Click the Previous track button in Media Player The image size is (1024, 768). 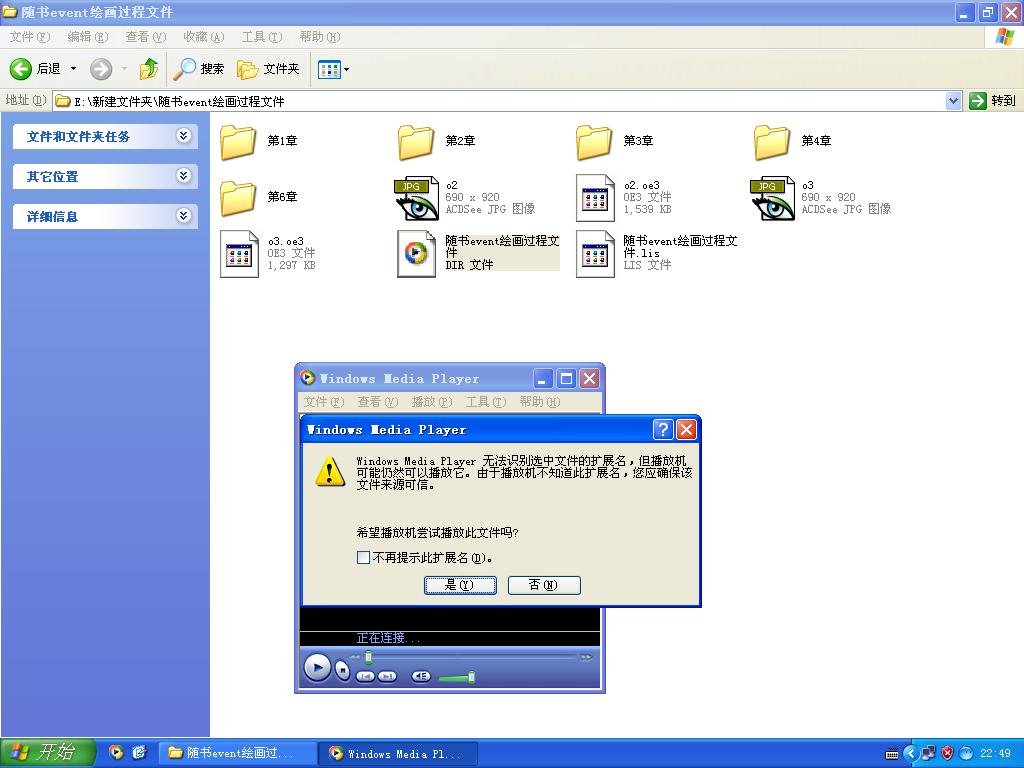(x=365, y=676)
